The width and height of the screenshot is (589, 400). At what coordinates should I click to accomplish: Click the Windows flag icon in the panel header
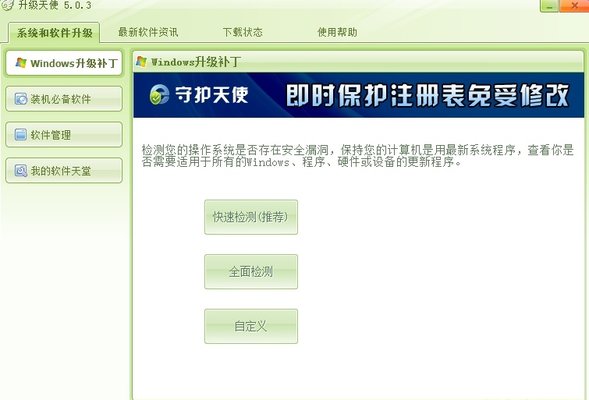(x=142, y=62)
